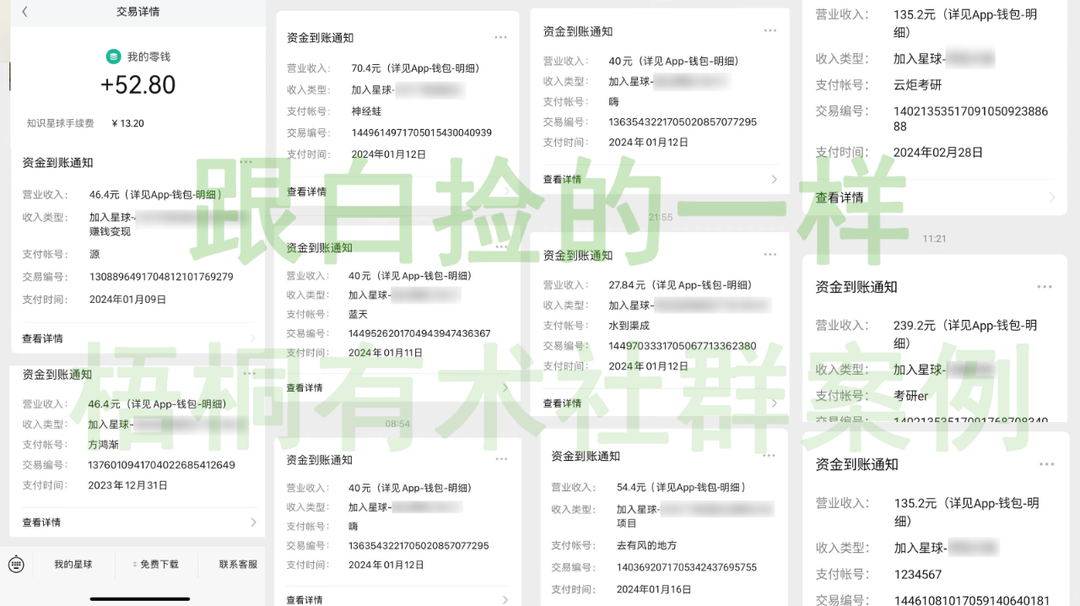Tap "..." on the 方鸿渐 notification card

[x=250, y=373]
